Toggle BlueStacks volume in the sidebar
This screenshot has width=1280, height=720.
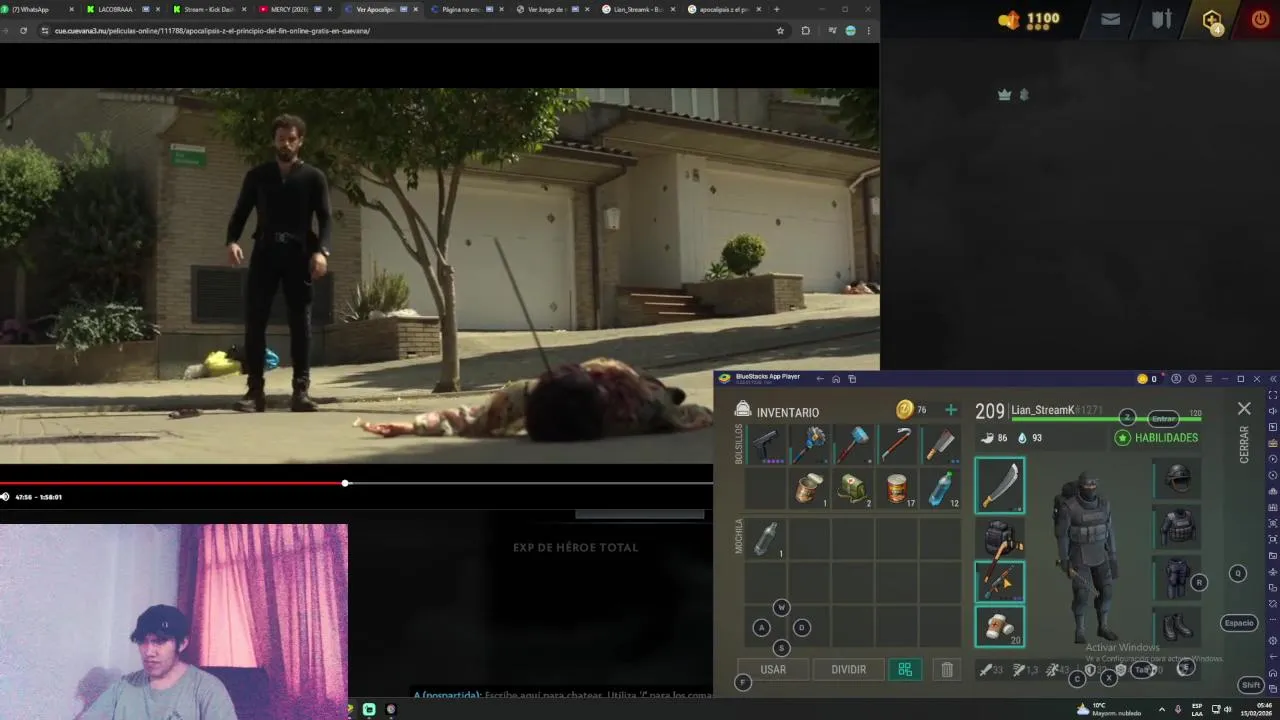(x=1272, y=411)
